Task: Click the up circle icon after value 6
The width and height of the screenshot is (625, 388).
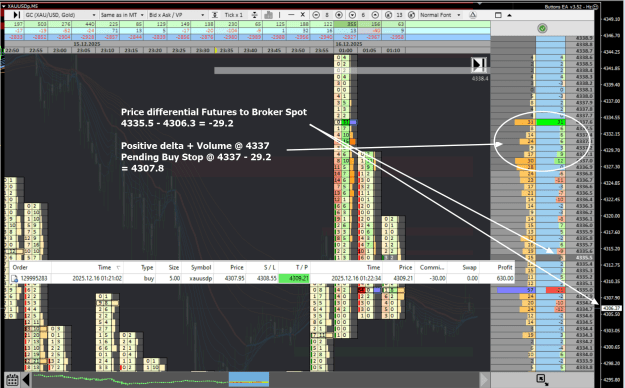Action: [x=375, y=15]
